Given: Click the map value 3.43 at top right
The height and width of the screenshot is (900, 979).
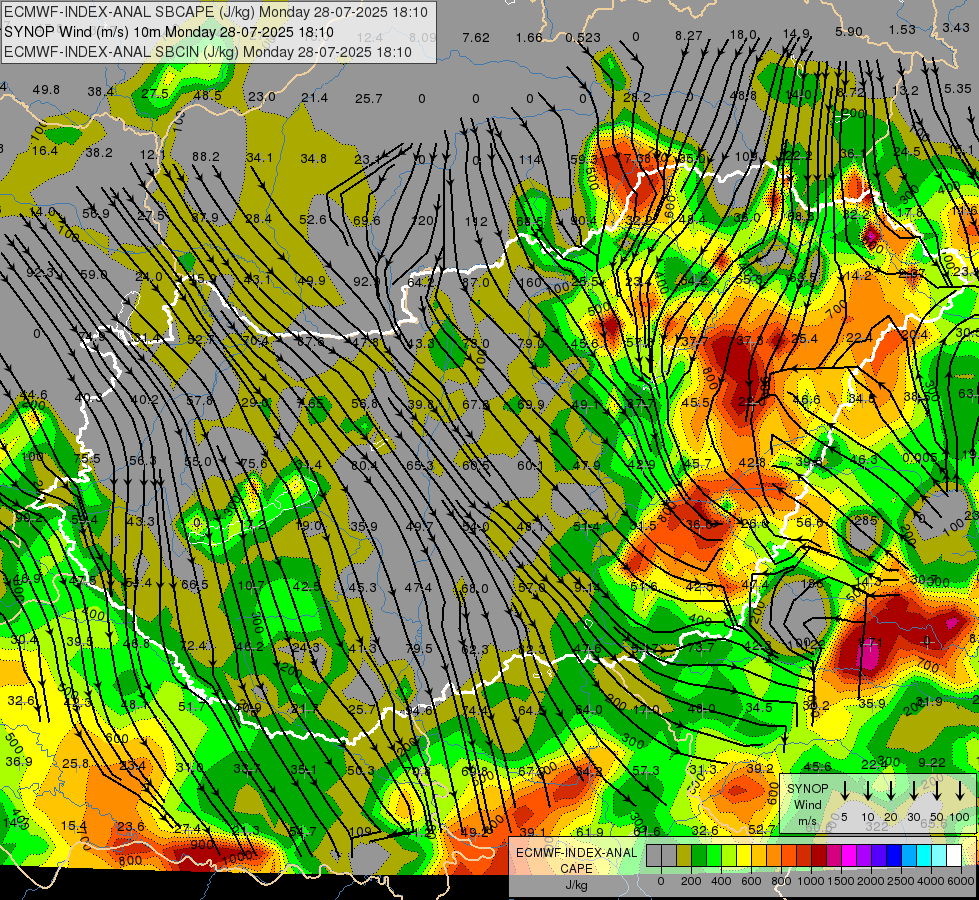Looking at the screenshot, I should [x=956, y=27].
